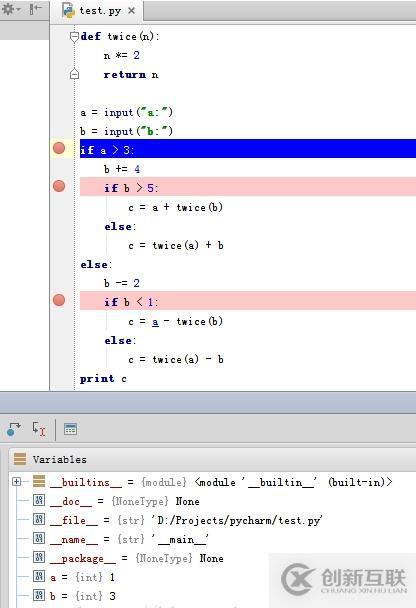Open the Evaluate Expression calculator icon
Image resolution: width=416 pixels, height=608 pixels.
click(x=70, y=429)
